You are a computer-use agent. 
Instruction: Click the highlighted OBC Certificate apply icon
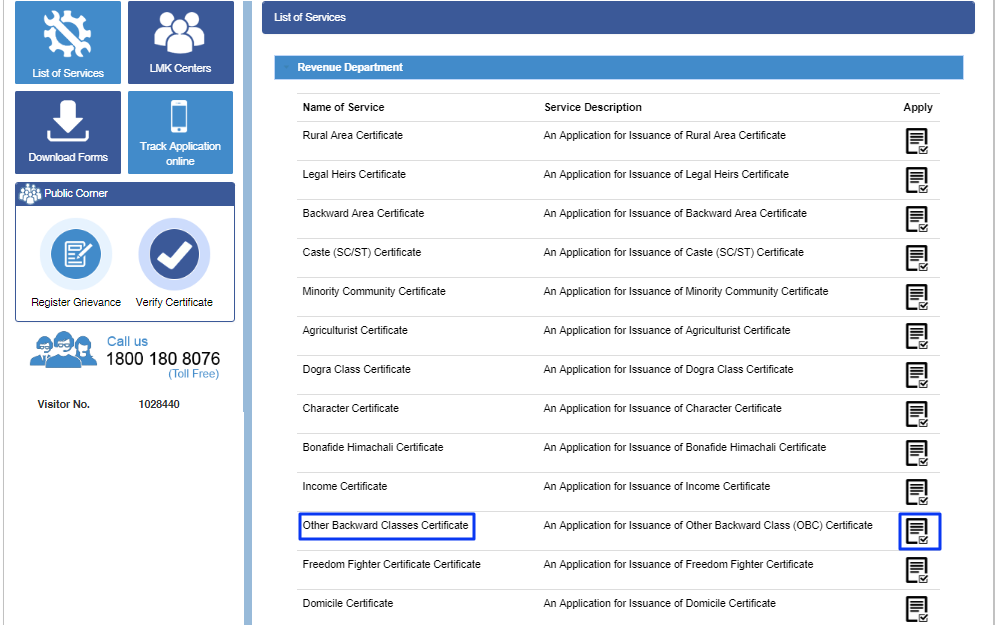point(917,531)
